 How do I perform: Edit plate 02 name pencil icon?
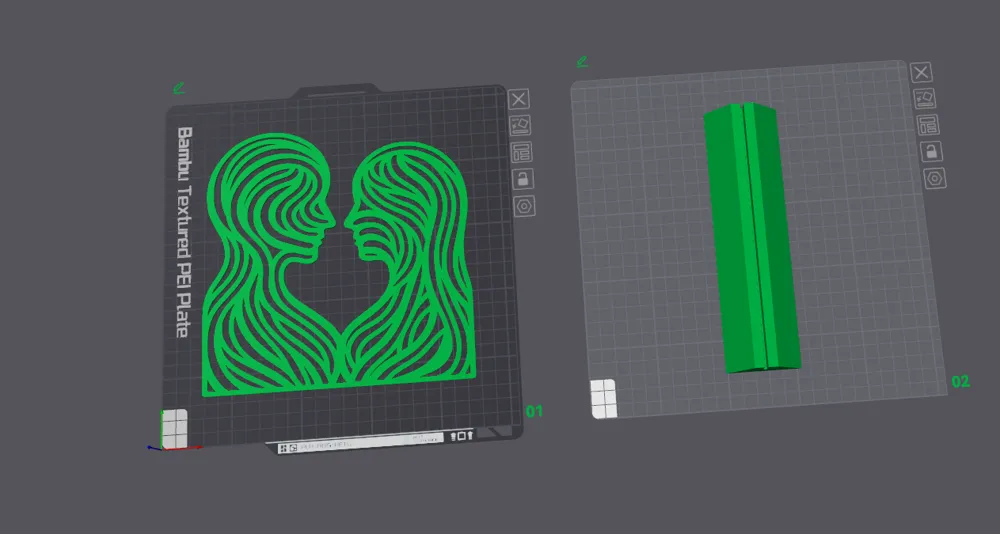pos(582,61)
